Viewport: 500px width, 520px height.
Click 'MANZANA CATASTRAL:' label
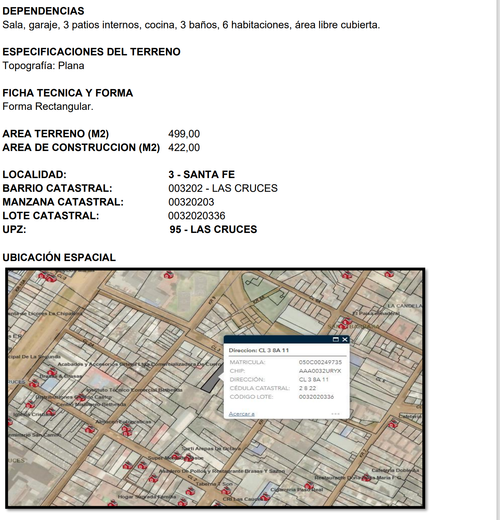tap(63, 202)
